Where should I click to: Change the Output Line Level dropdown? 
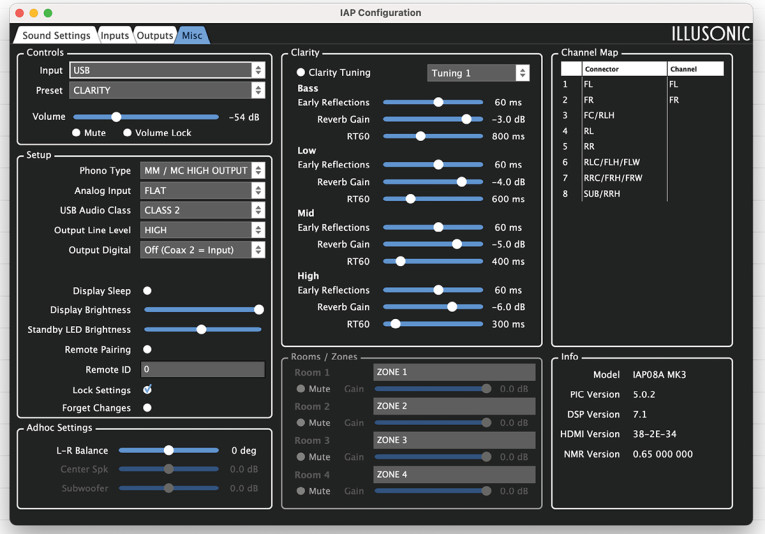tap(203, 230)
